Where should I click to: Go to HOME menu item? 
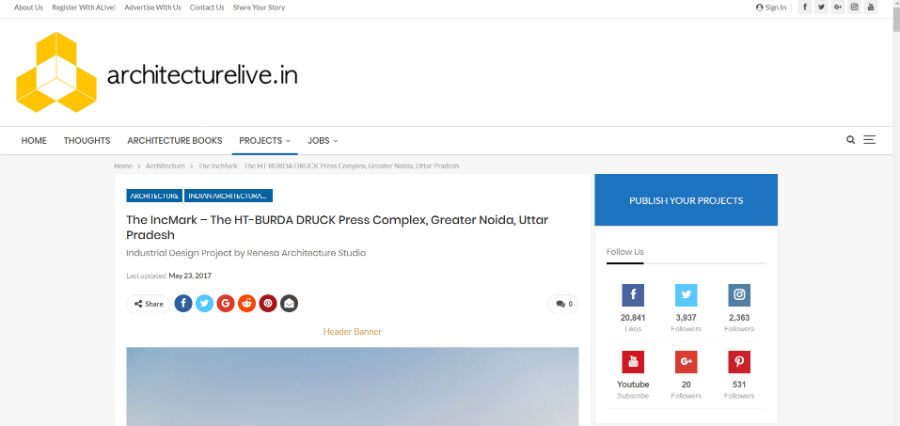click(x=34, y=141)
